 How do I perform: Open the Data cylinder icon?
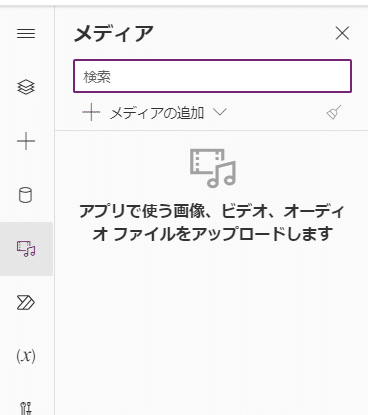tap(25, 195)
